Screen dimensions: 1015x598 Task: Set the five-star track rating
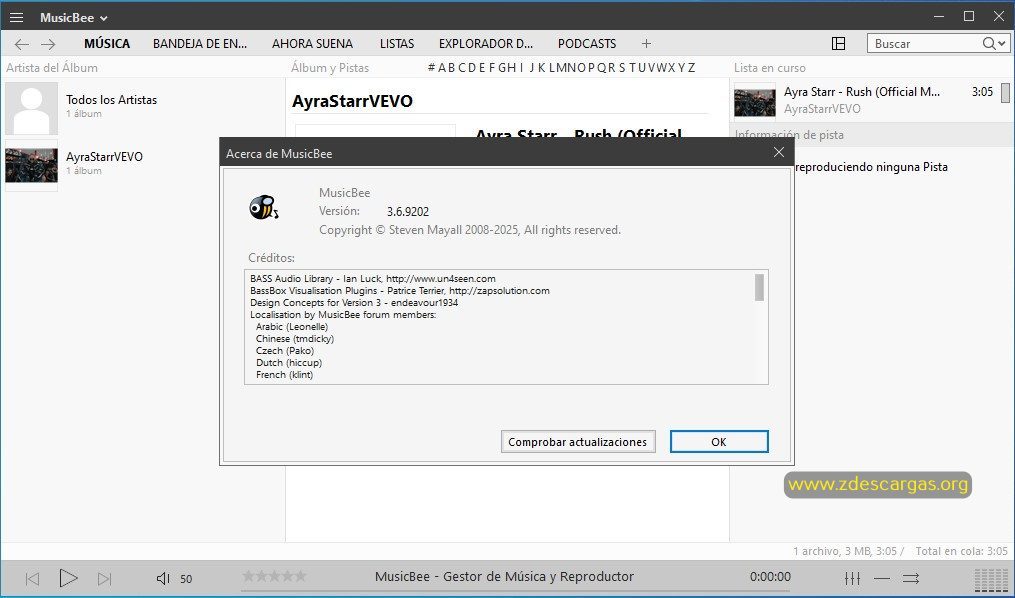274,575
